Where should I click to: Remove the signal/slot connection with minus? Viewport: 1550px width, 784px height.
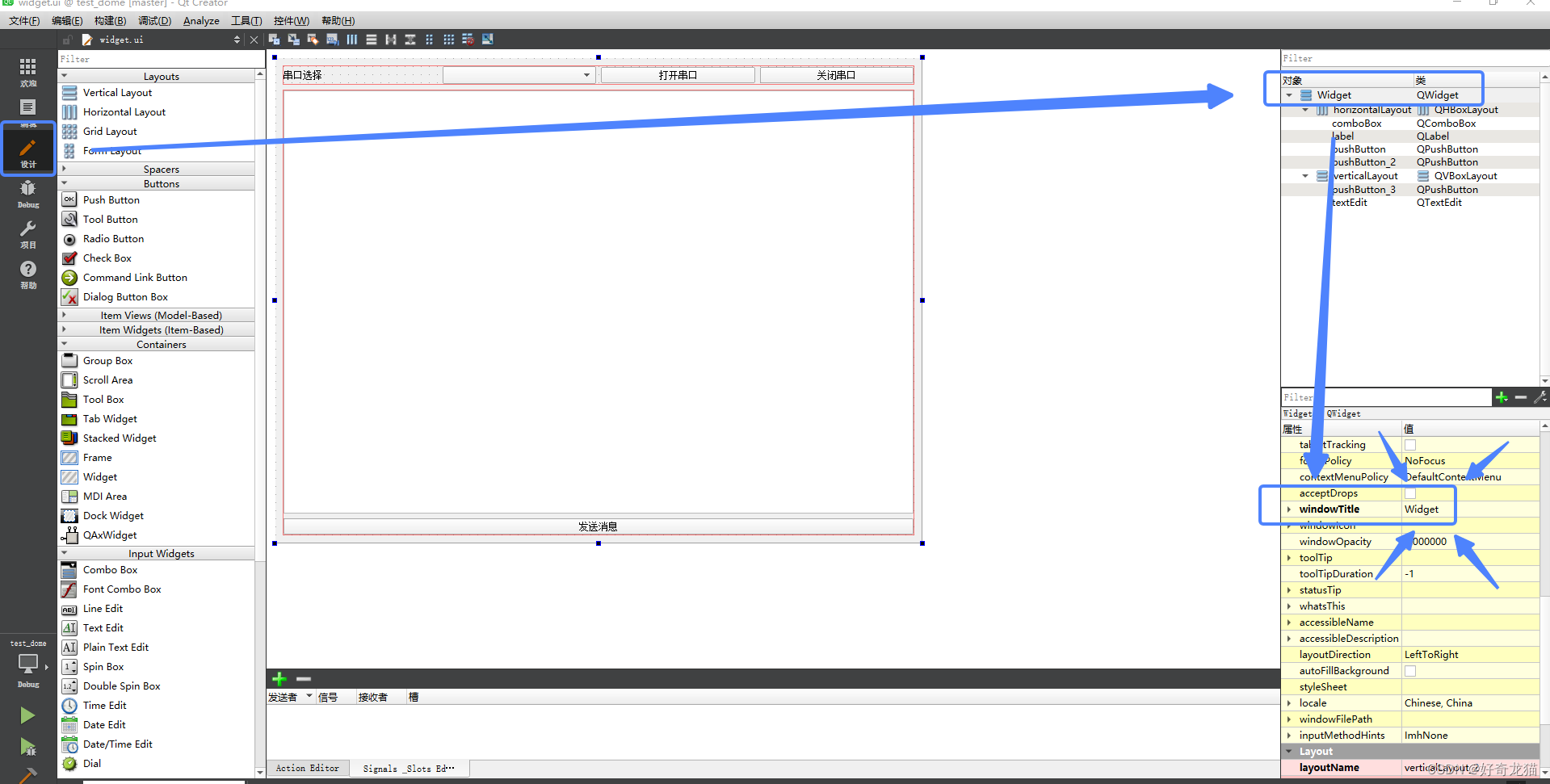[304, 679]
